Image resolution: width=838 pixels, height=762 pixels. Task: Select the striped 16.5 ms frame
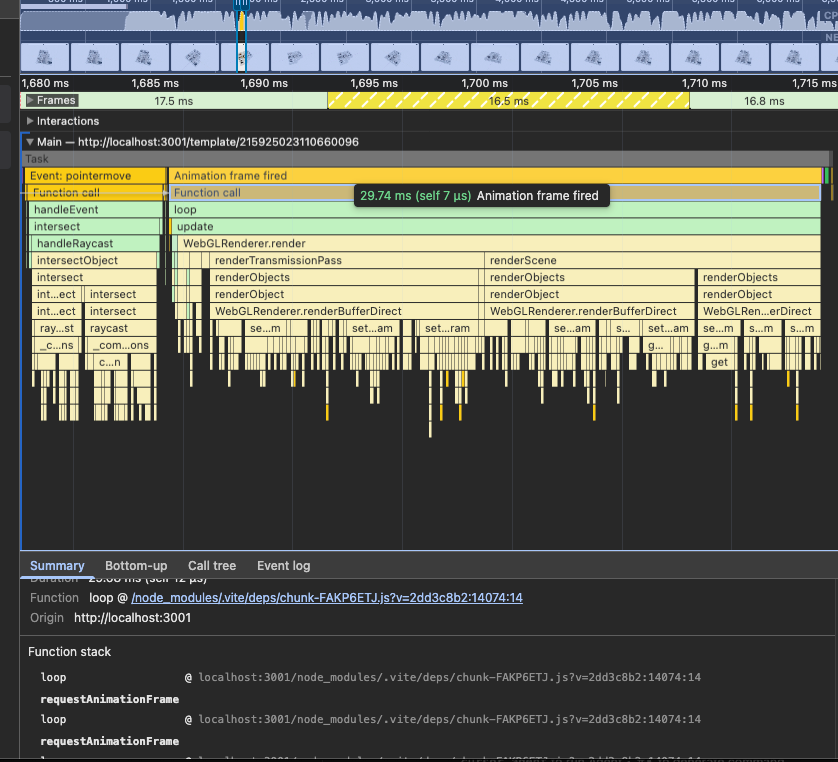tap(508, 101)
